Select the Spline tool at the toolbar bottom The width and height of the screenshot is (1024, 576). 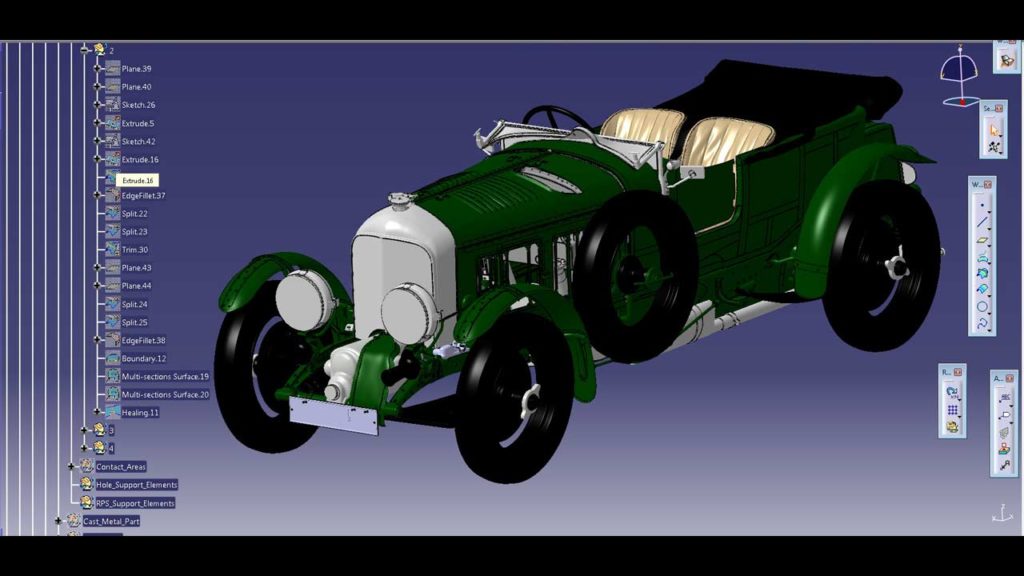click(x=983, y=320)
